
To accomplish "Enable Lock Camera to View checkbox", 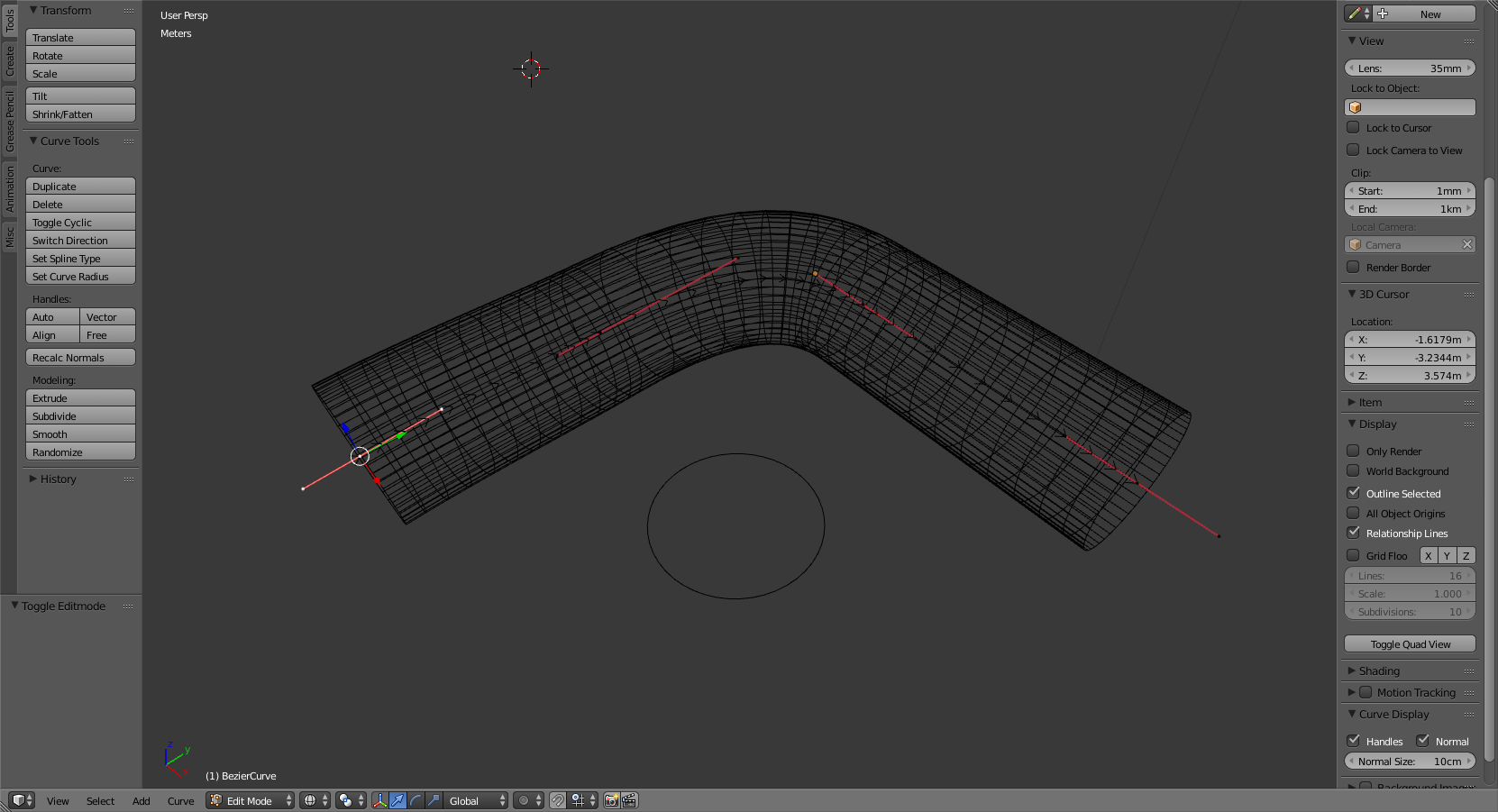I will pyautogui.click(x=1353, y=150).
